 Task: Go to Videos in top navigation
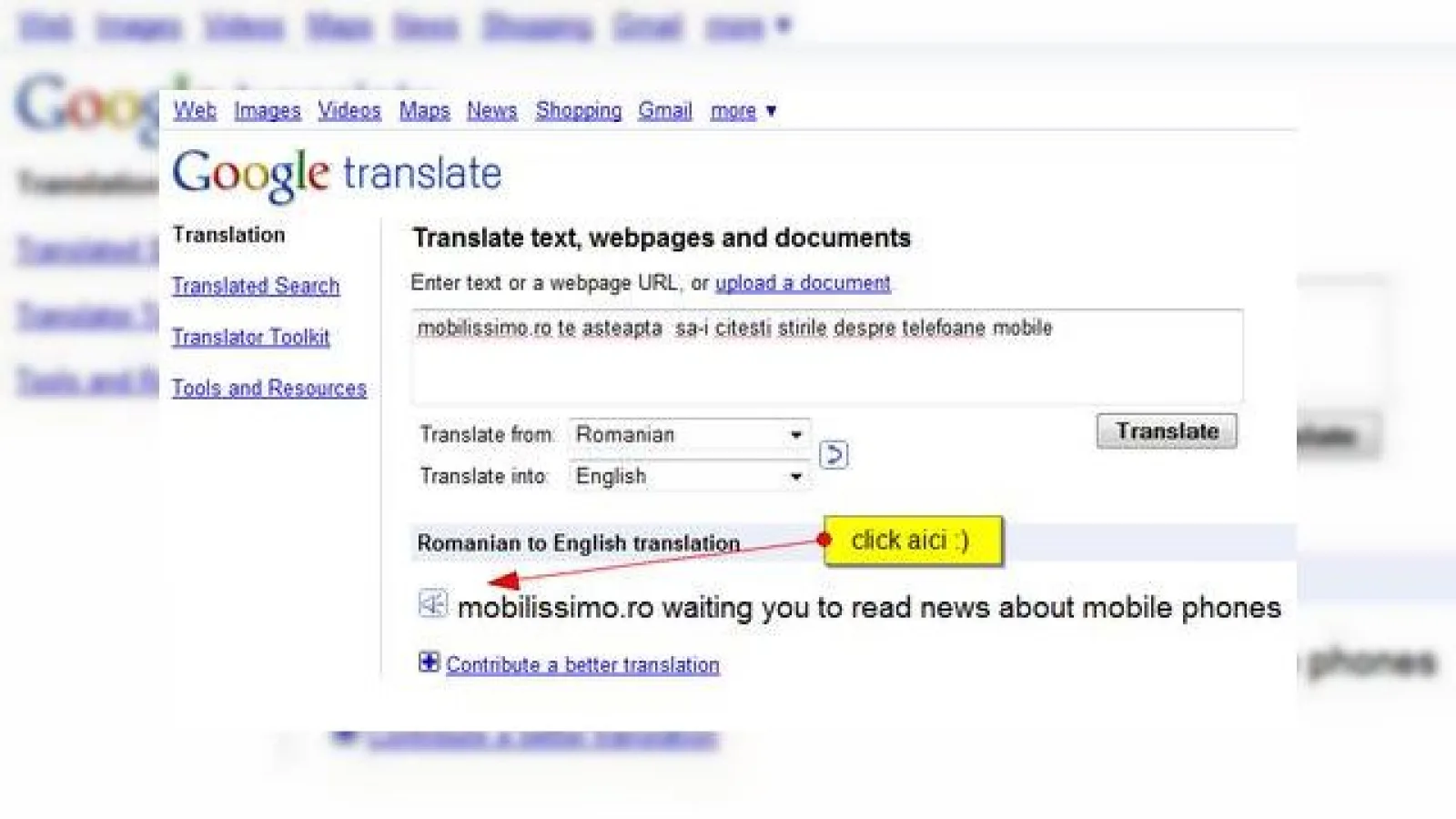(x=349, y=110)
